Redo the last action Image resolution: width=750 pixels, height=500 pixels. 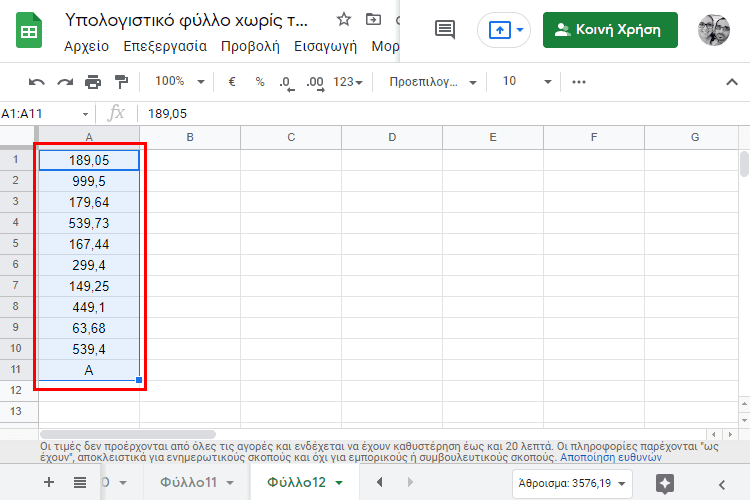65,82
